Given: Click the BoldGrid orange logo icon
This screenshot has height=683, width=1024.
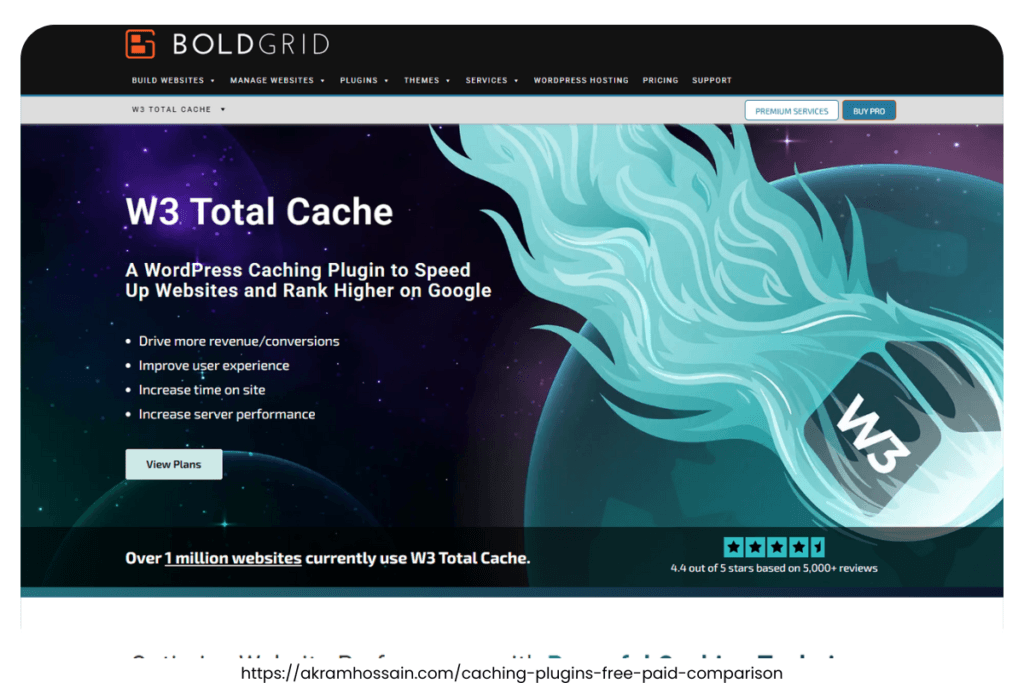Looking at the screenshot, I should point(140,43).
